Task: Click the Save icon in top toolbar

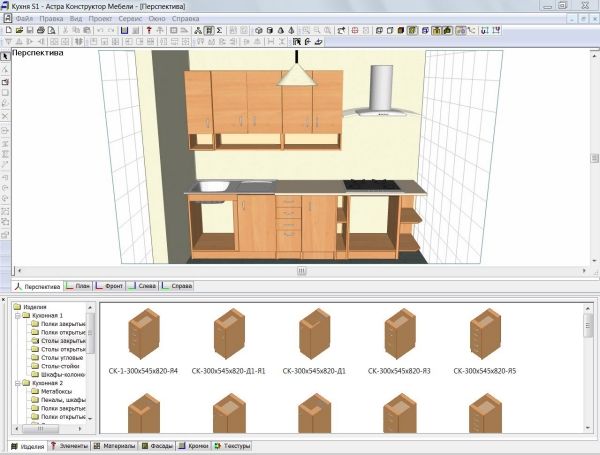Action: pyautogui.click(x=30, y=31)
